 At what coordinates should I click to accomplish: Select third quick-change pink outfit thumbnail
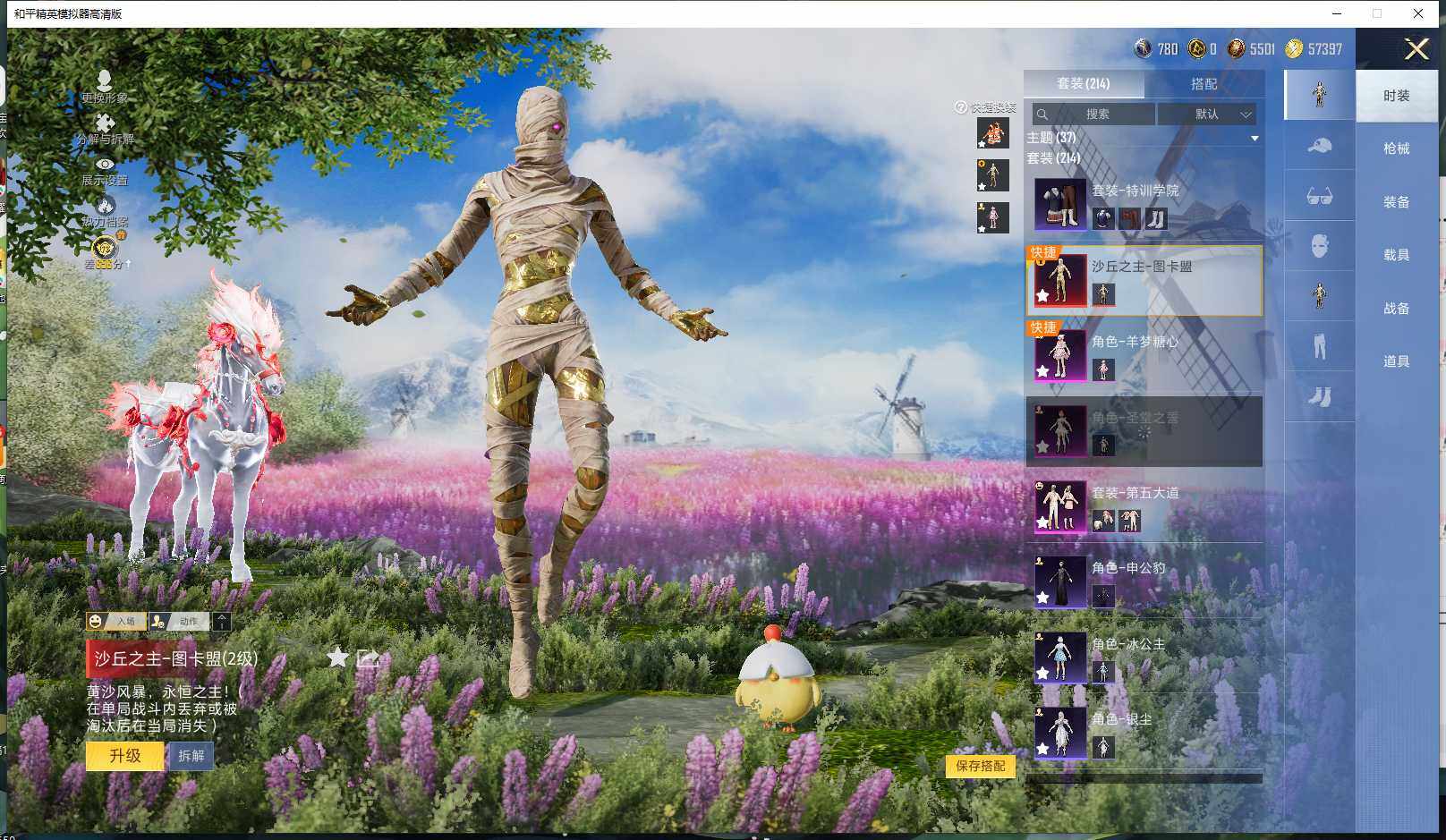tap(992, 217)
